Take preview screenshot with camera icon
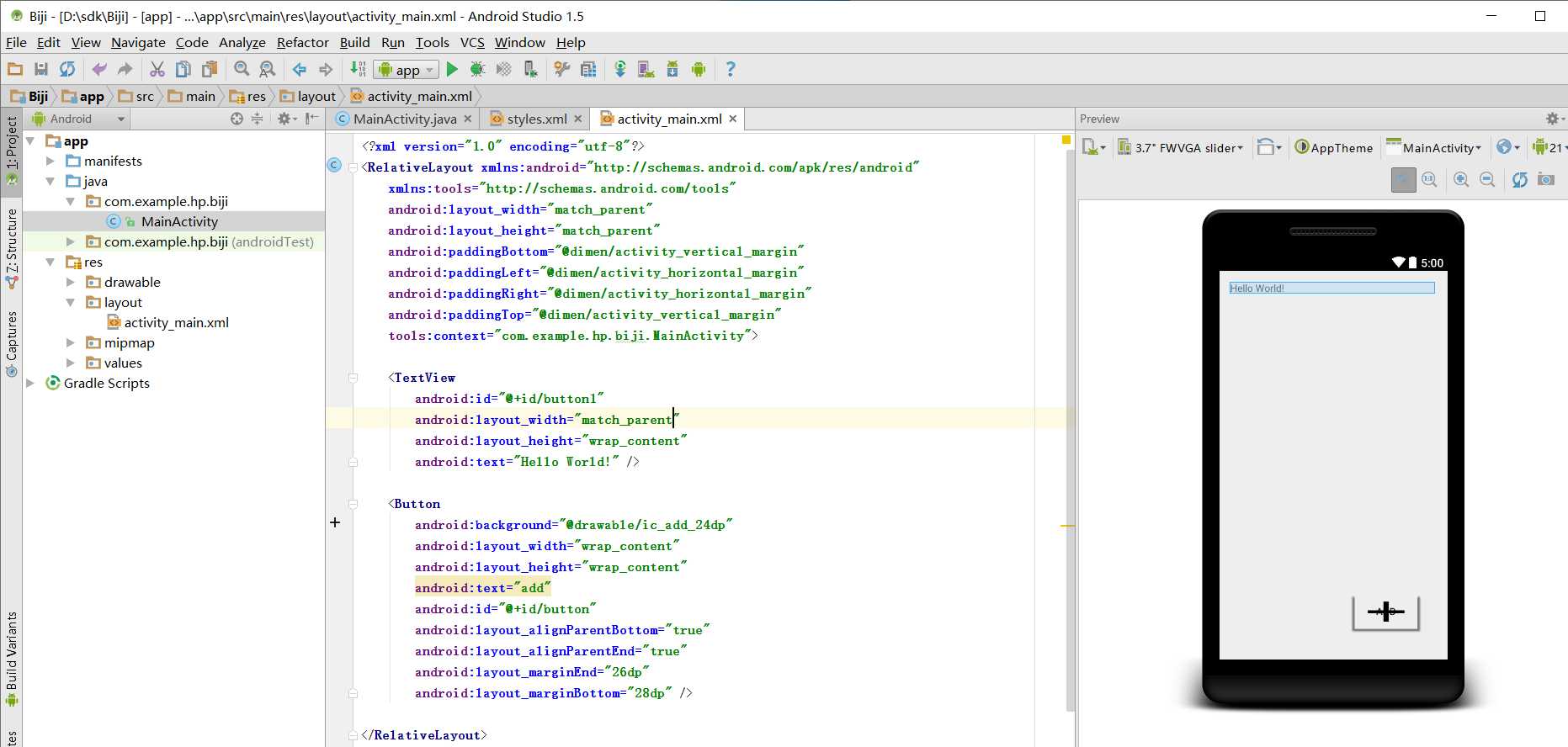 click(x=1546, y=179)
